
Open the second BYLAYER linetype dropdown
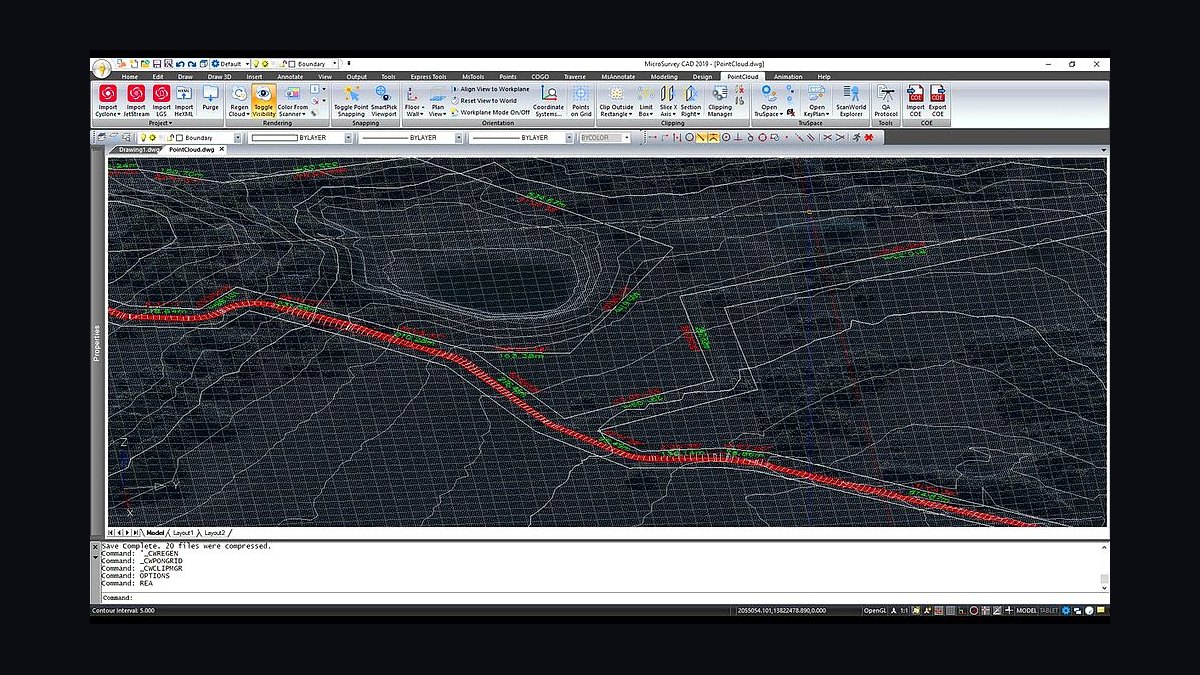coord(458,137)
